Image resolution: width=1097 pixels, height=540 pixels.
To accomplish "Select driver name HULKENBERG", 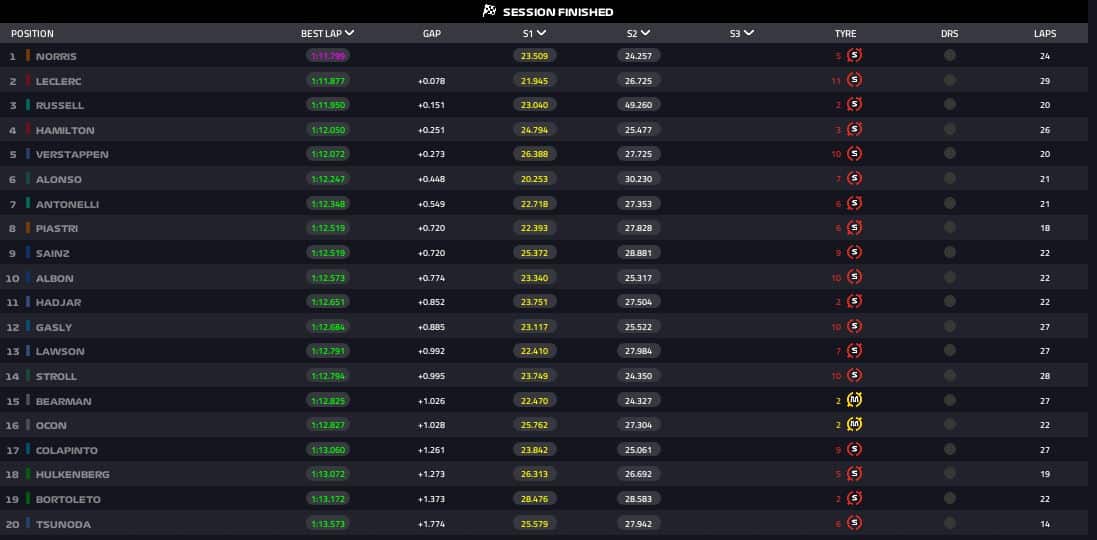I will [x=73, y=474].
